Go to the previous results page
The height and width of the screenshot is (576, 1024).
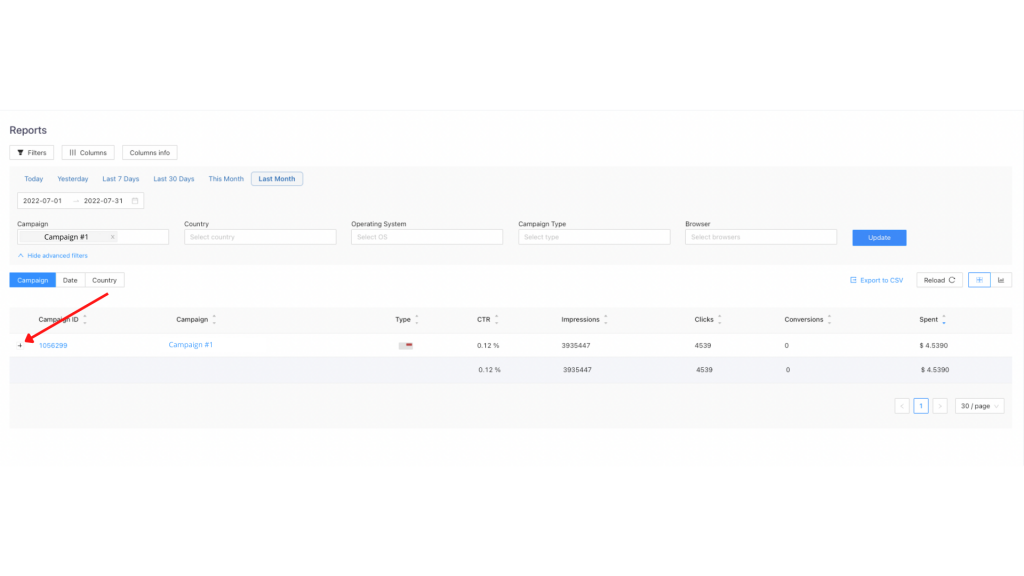902,406
